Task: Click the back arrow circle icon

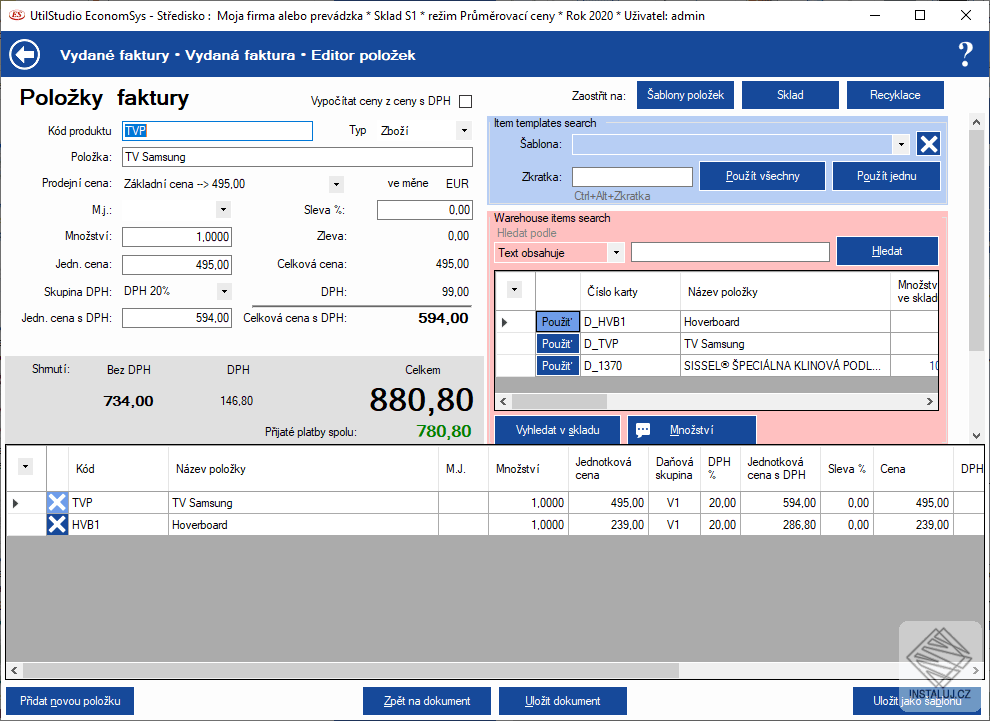Action: click(x=25, y=55)
